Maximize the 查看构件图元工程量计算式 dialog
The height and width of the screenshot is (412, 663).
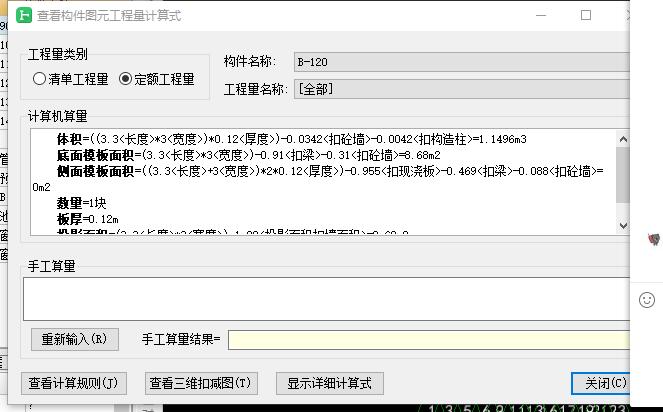pyautogui.click(x=586, y=15)
